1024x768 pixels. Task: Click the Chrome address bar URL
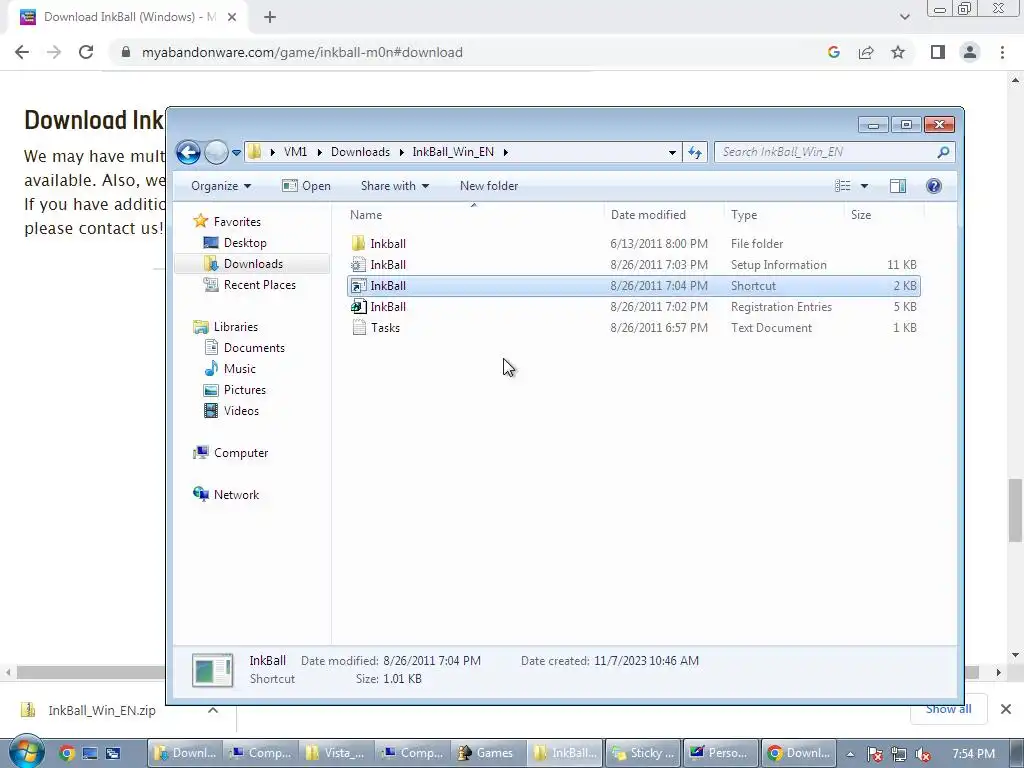(302, 52)
